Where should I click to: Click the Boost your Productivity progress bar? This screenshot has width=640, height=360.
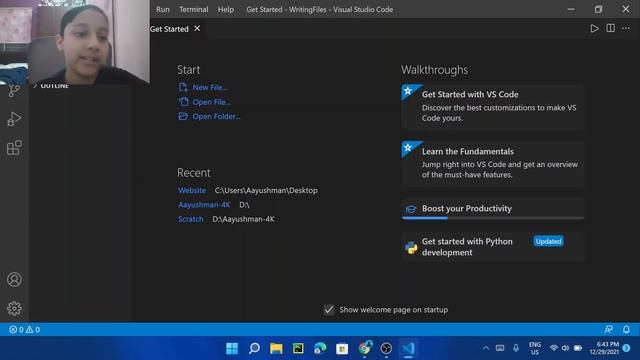[493, 218]
